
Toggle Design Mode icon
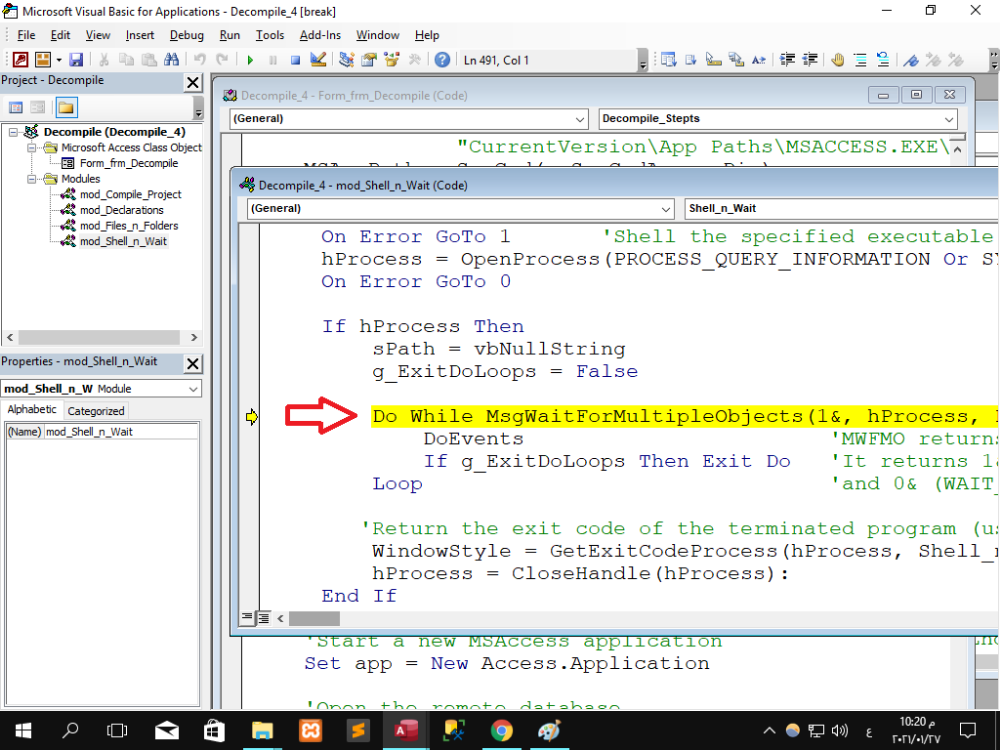318,60
